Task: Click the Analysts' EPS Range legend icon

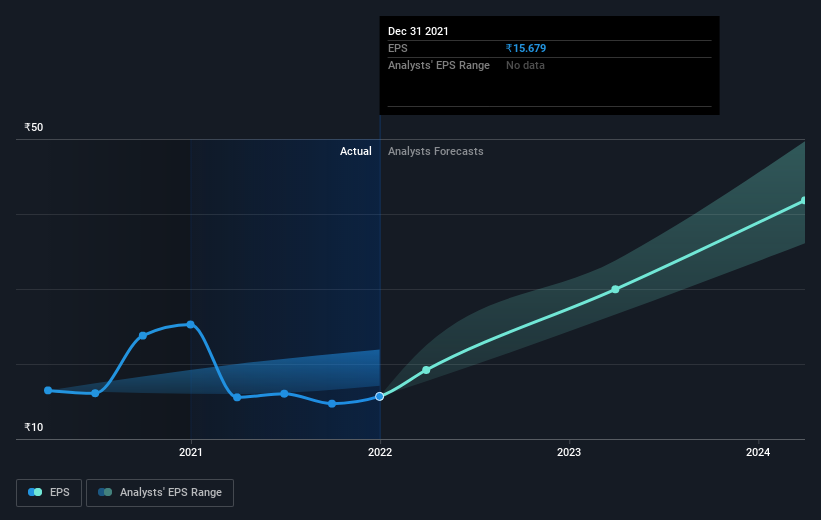Action: (105, 492)
